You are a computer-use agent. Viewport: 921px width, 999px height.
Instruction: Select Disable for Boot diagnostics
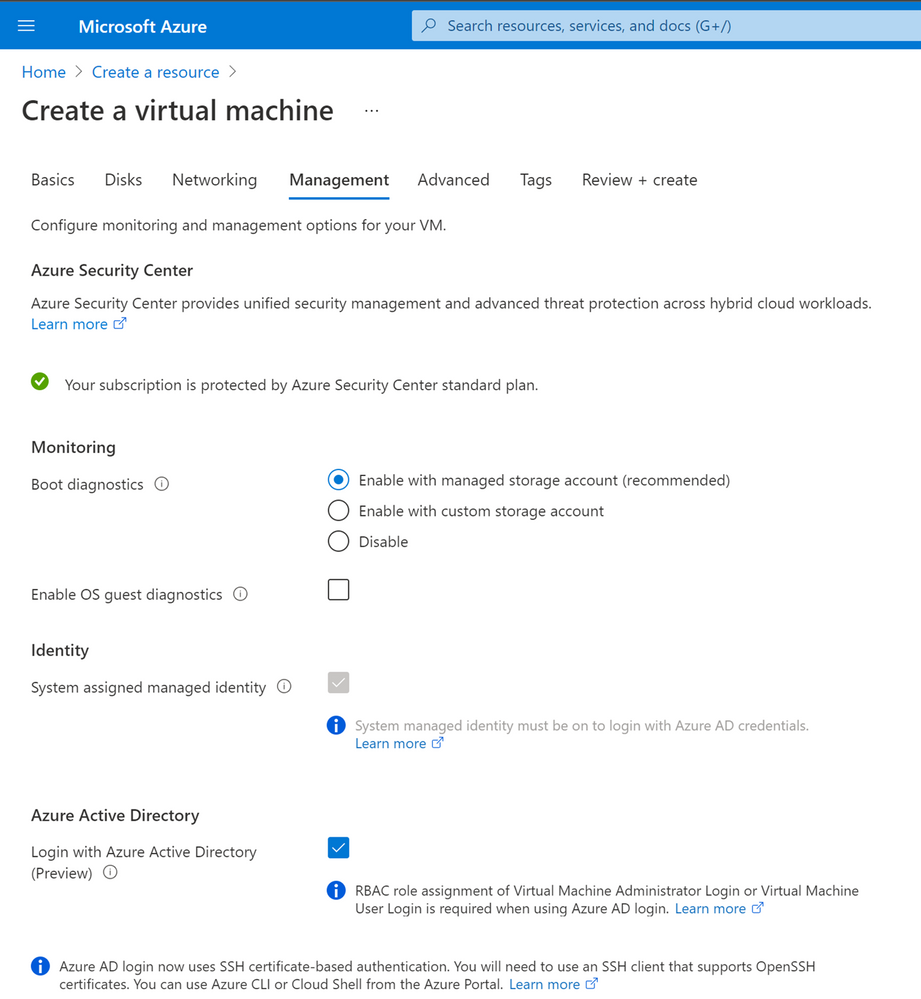pyautogui.click(x=338, y=541)
